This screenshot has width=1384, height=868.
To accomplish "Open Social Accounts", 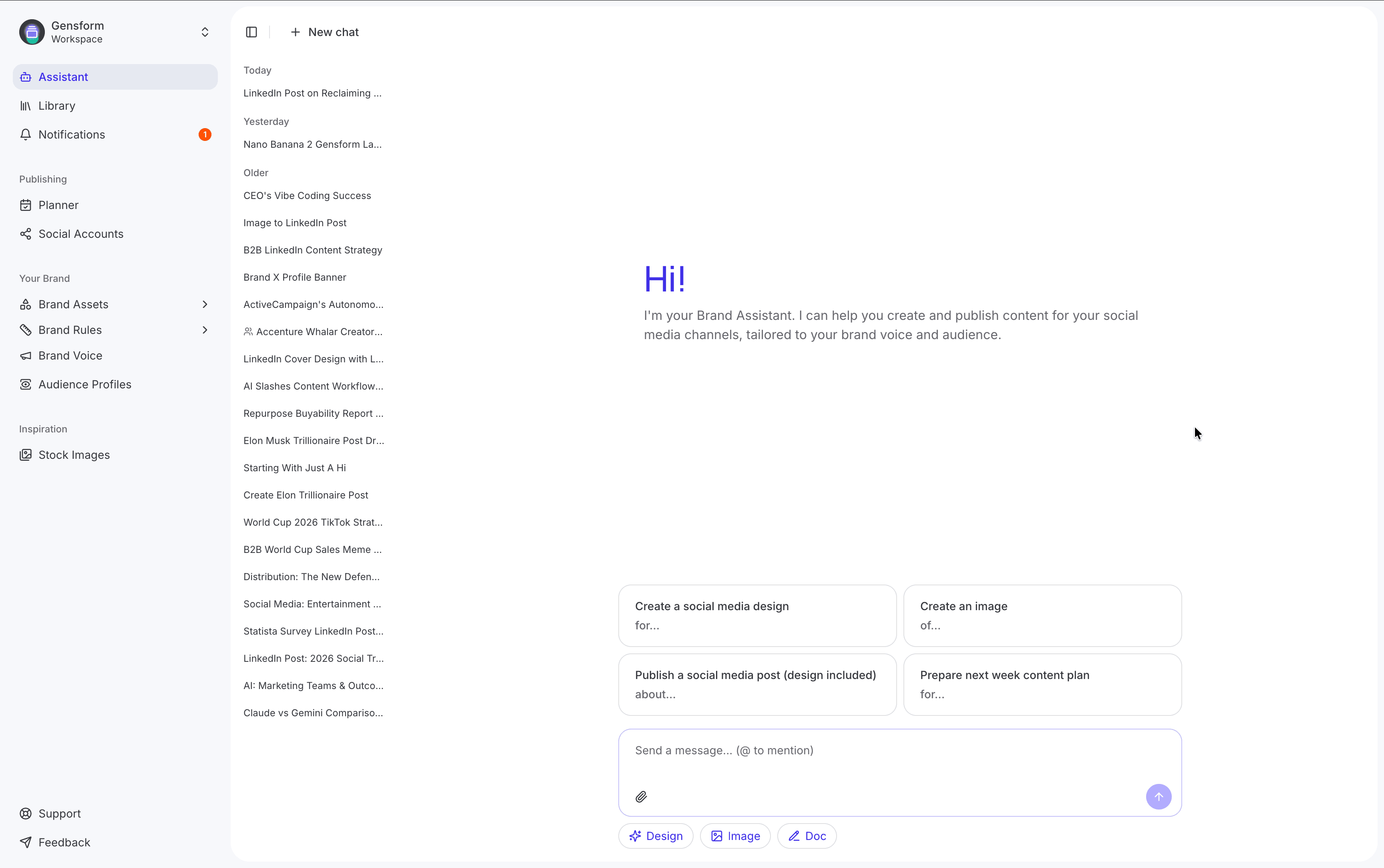I will point(115,234).
